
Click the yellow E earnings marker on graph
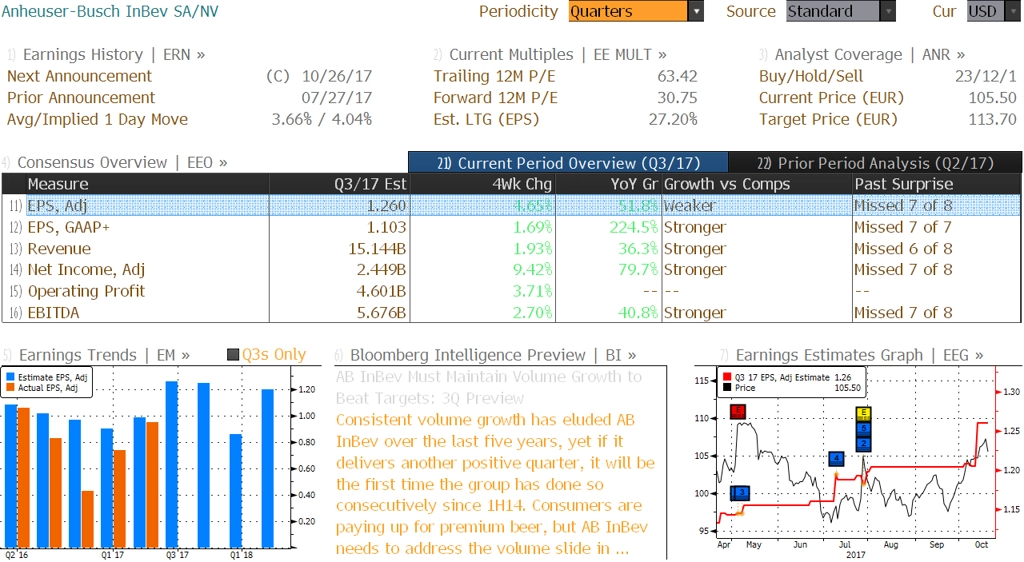coord(863,413)
